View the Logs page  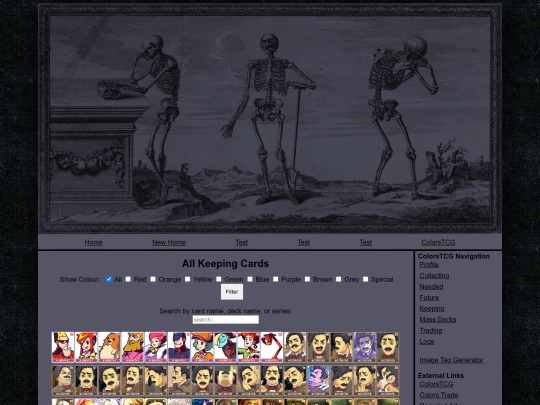tap(427, 342)
